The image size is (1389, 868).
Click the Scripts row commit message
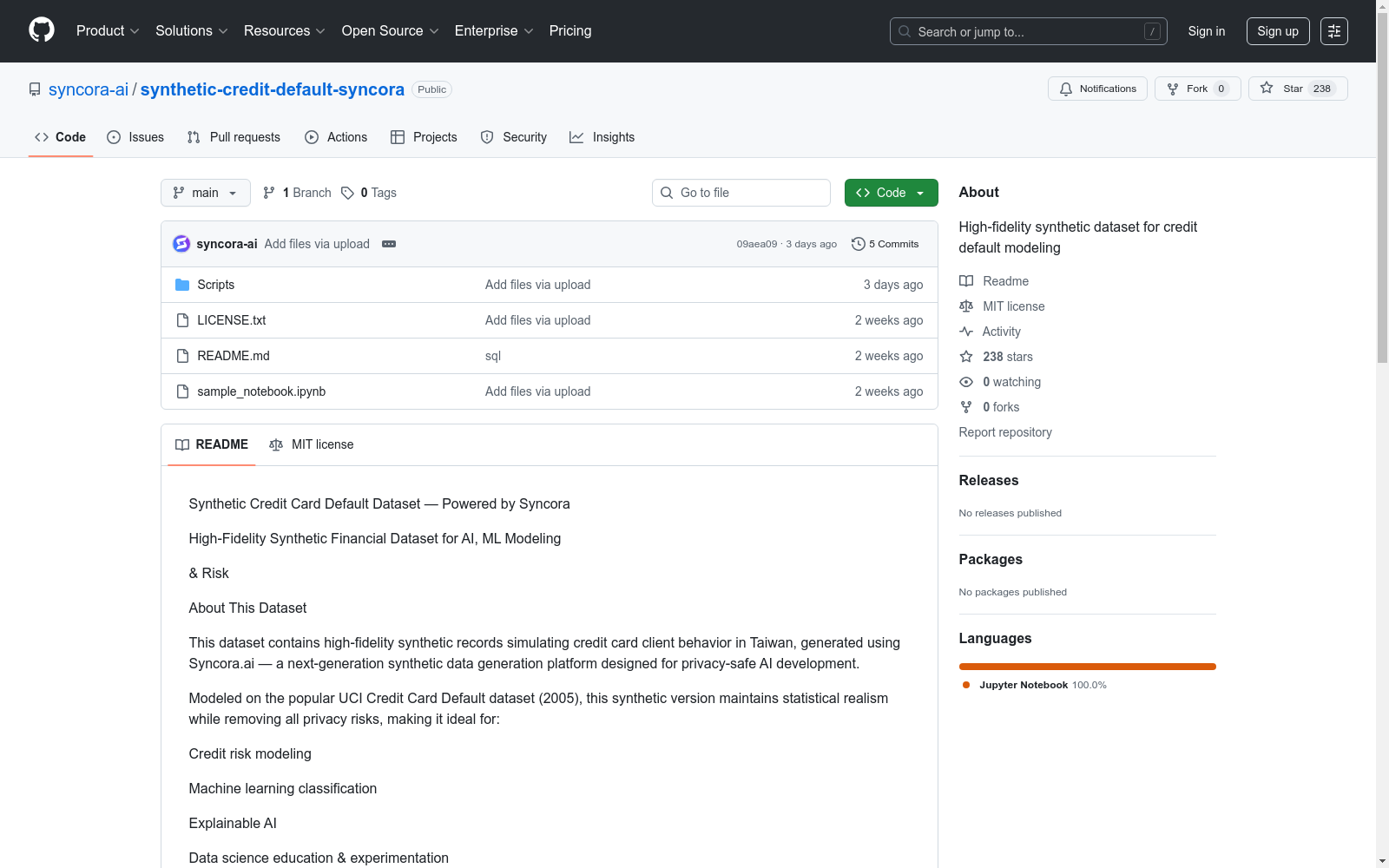coord(538,285)
